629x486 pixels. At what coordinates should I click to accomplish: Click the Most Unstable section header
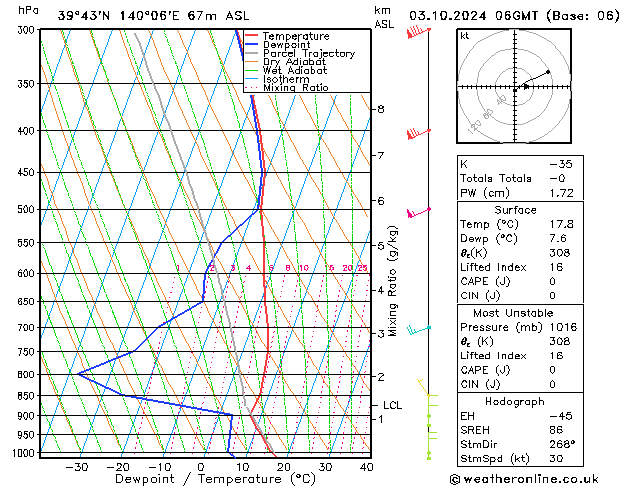[x=513, y=313]
